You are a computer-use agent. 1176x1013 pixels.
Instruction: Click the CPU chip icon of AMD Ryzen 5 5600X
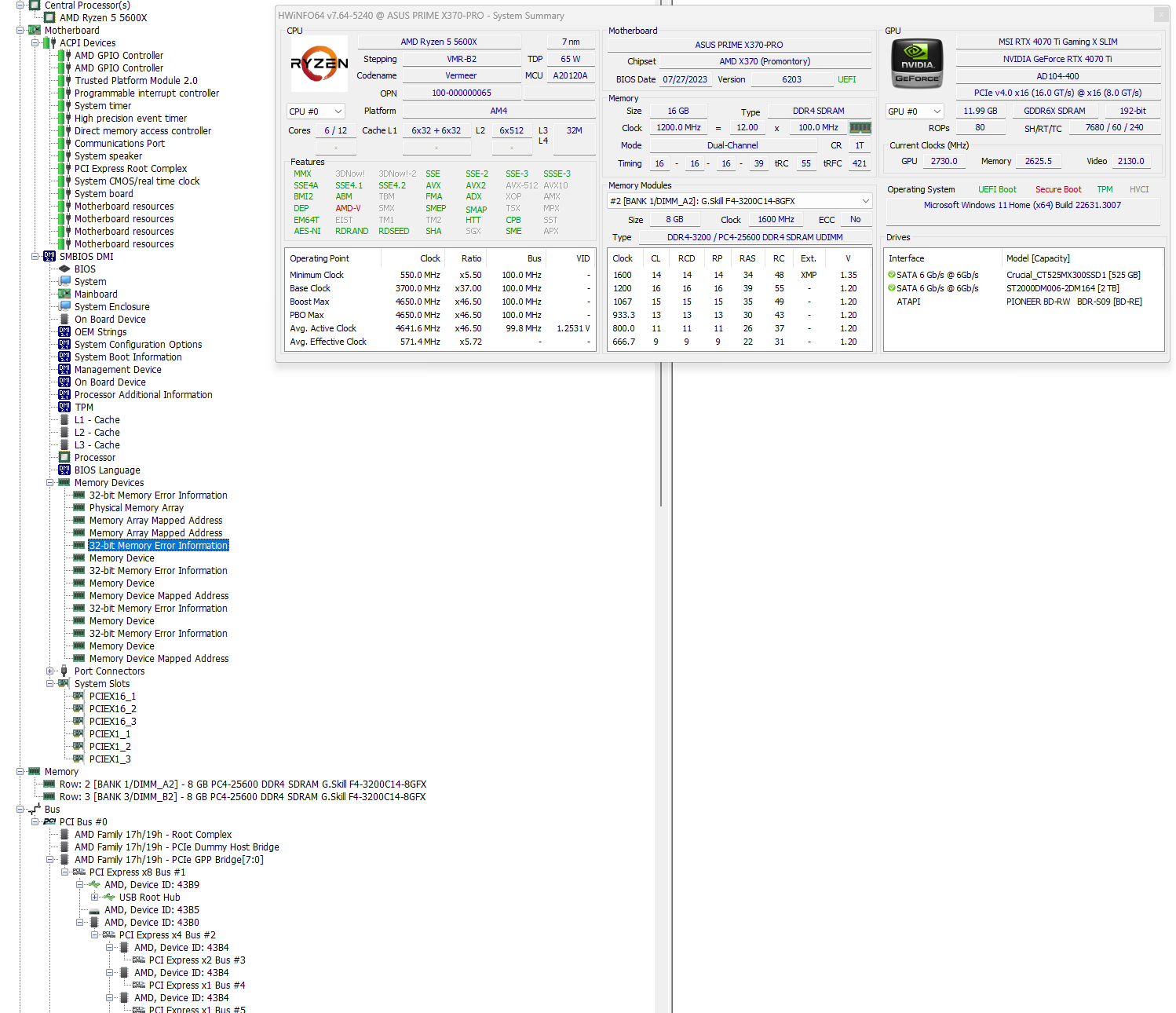(x=49, y=17)
